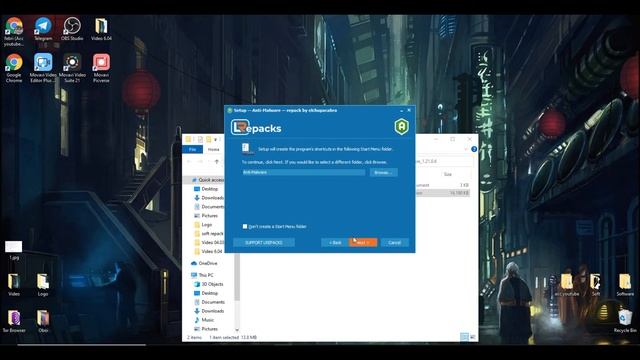Viewport: 640px width, 360px height.
Task: Launch Movavi Video Suite 21 shortcut
Action: [72, 68]
